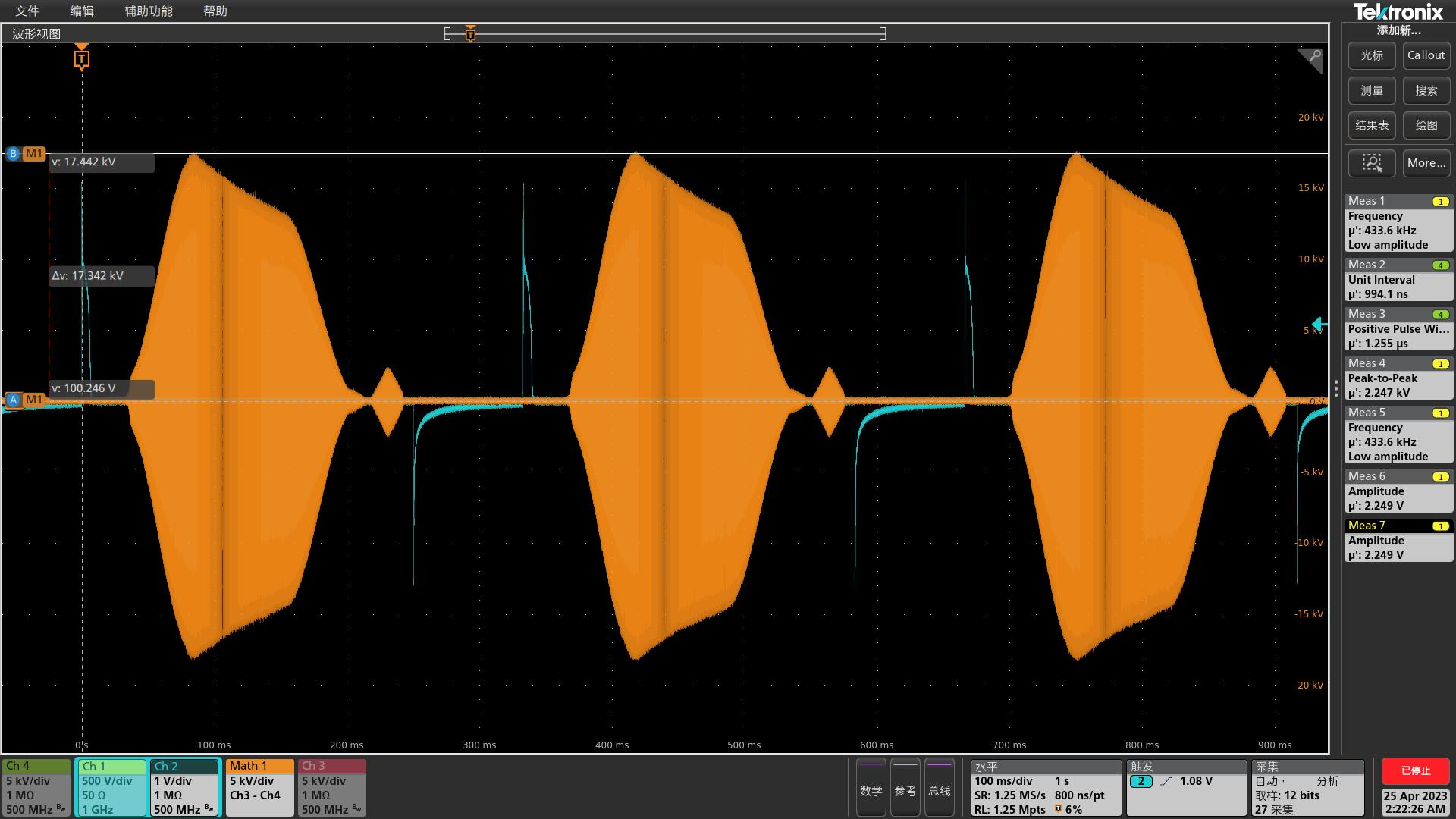Viewport: 1456px width, 819px height.
Task: Select the cursor A handle on left edge
Action: point(13,400)
